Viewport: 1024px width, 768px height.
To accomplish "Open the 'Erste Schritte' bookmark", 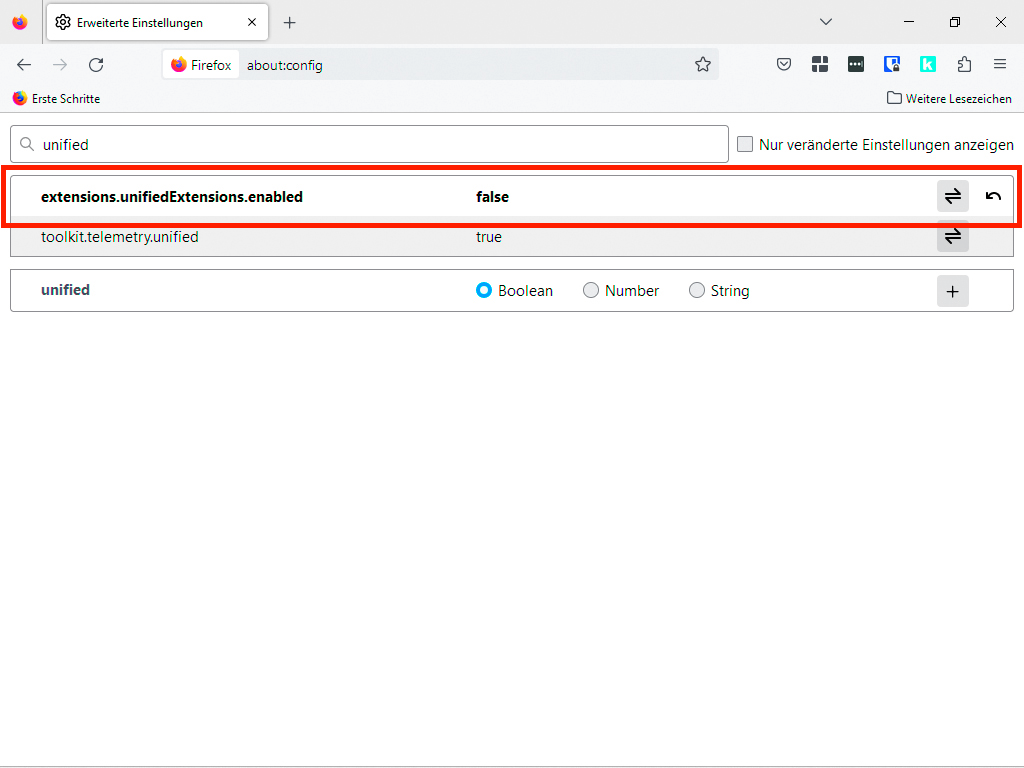I will click(56, 99).
